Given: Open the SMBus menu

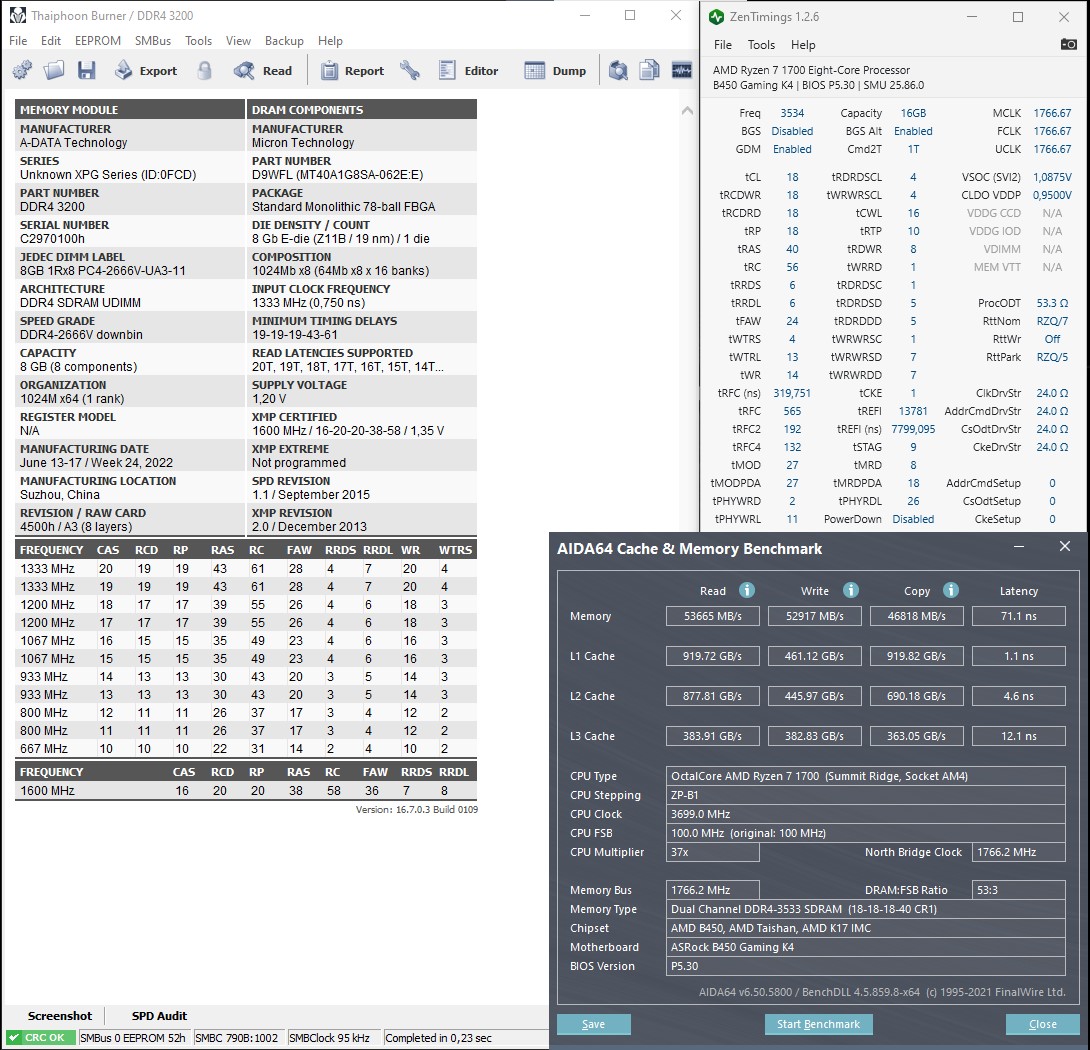Looking at the screenshot, I should click(153, 40).
